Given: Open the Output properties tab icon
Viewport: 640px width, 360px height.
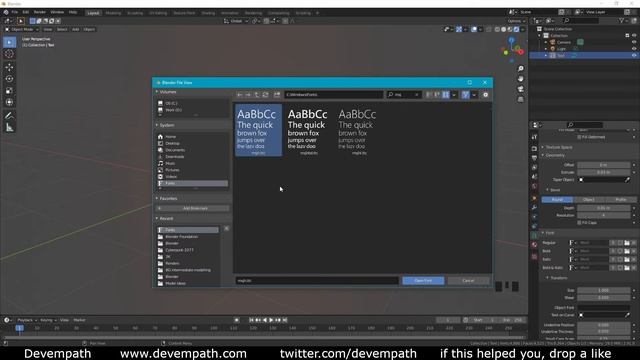Looking at the screenshot, I should pyautogui.click(x=534, y=158).
